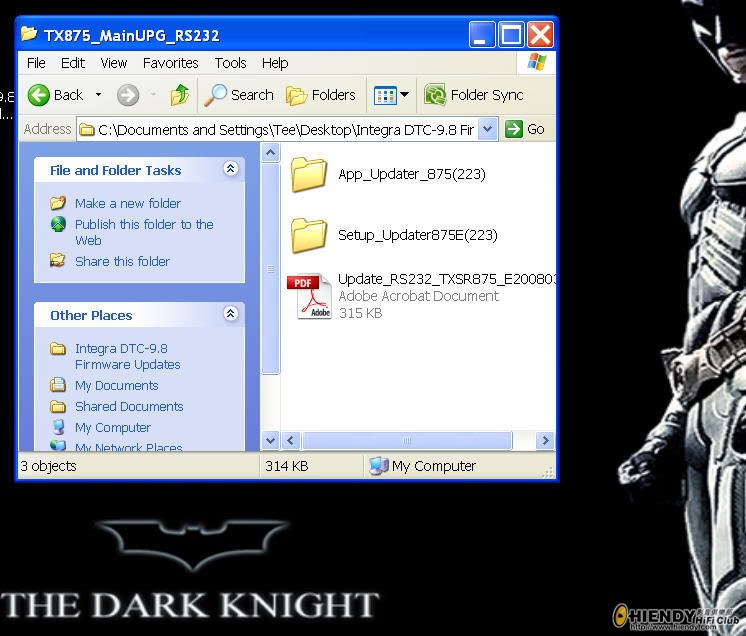Image resolution: width=746 pixels, height=636 pixels.
Task: Click the Make a new folder icon
Action: [x=58, y=203]
